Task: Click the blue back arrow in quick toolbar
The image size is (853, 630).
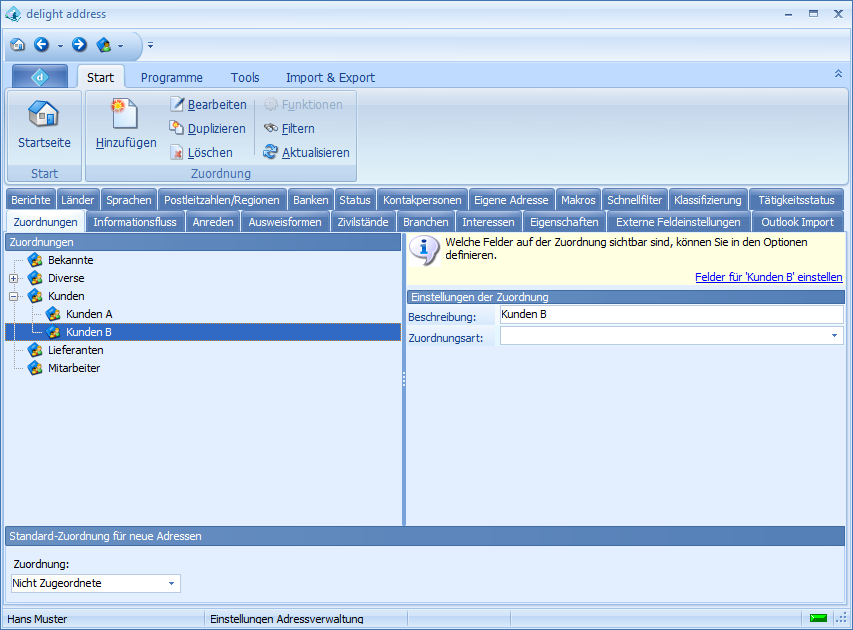Action: tap(41, 45)
